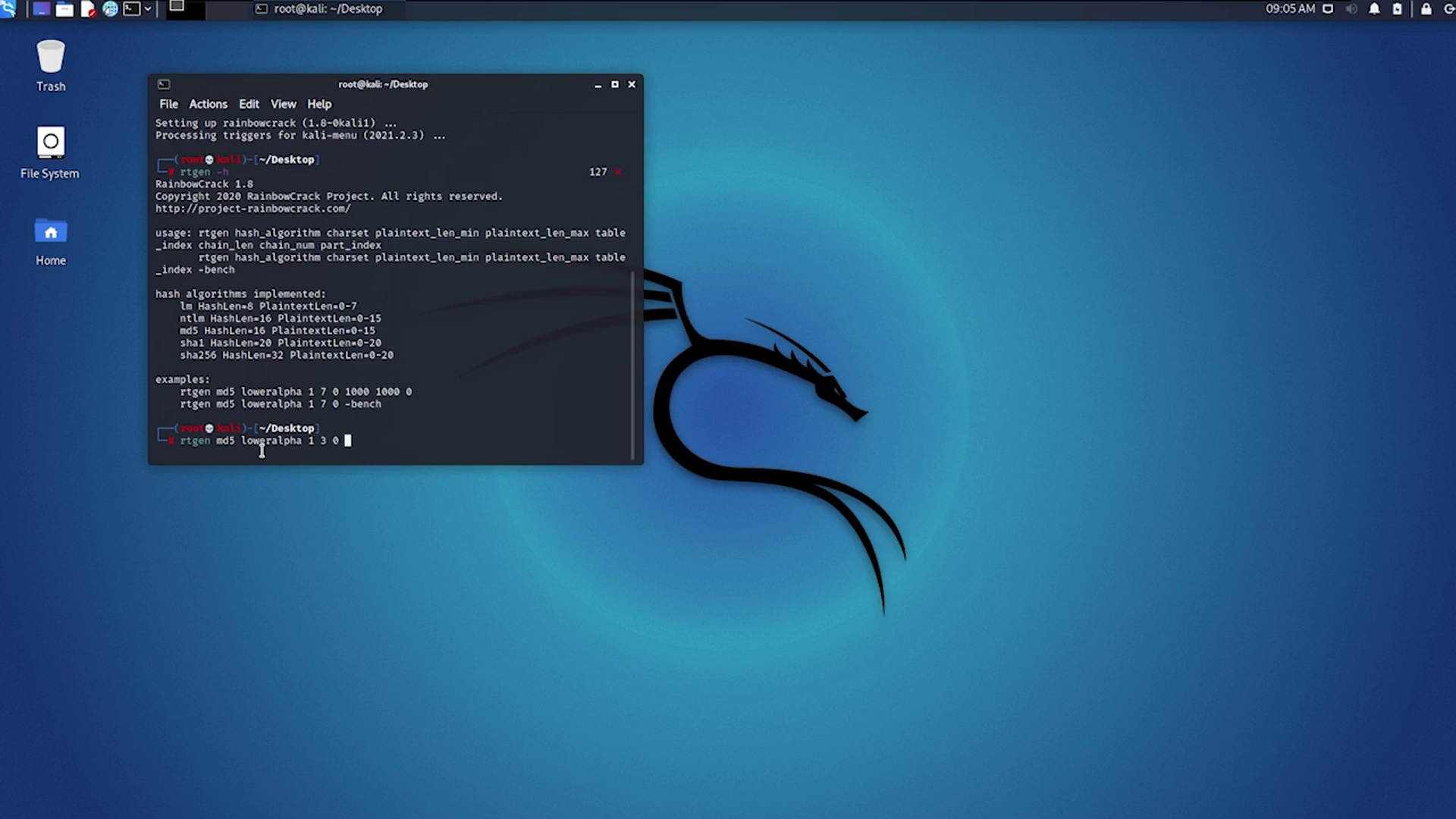Click 'rtgen md5 loweralpha 1 7 0 -bench'
Screen dimensions: 1456x819
281,404
